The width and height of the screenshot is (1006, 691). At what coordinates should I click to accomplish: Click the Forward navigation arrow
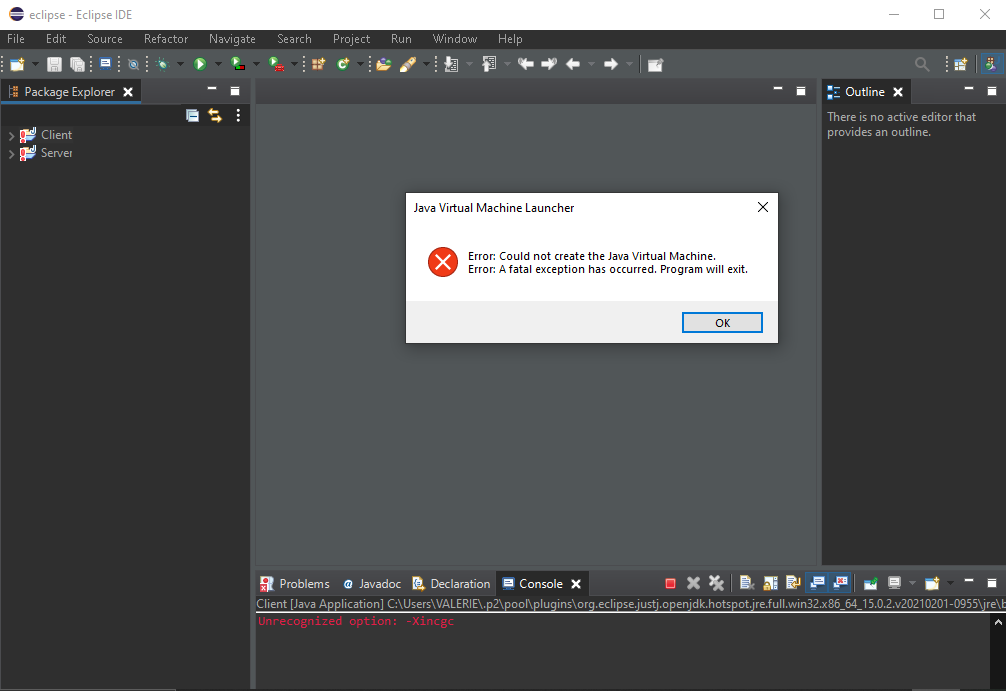[x=611, y=64]
